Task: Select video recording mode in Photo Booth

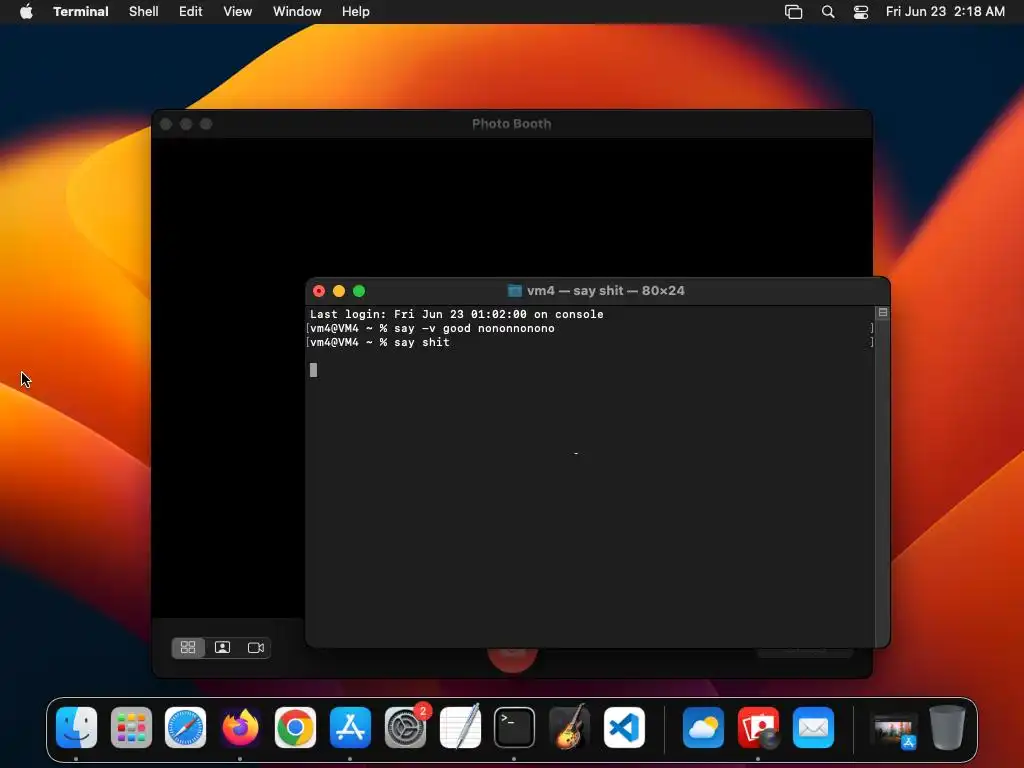Action: (x=256, y=647)
